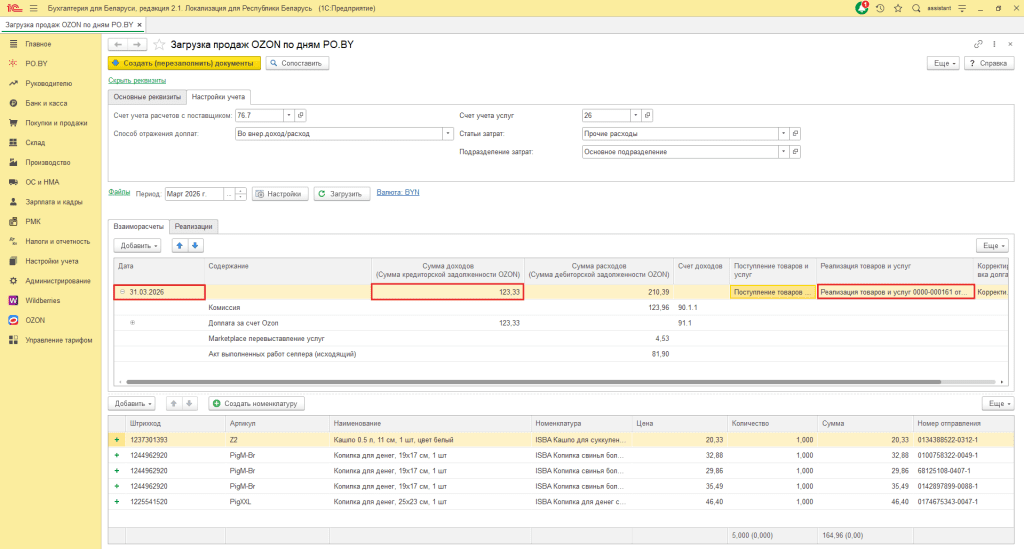The width and height of the screenshot is (1024, 549).
Task: Move settlement row down with blue arrow
Action: coord(195,245)
